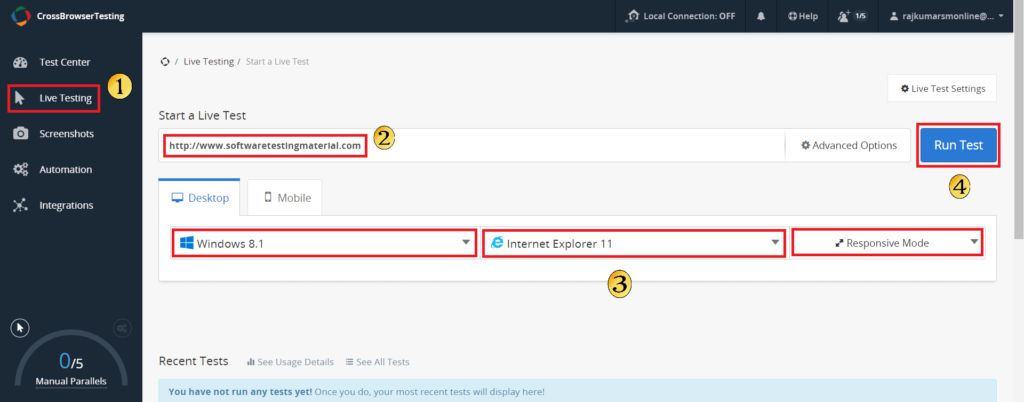Expand the Internet Explorer 11 browser dropdown
This screenshot has width=1024, height=402.
click(x=633, y=243)
